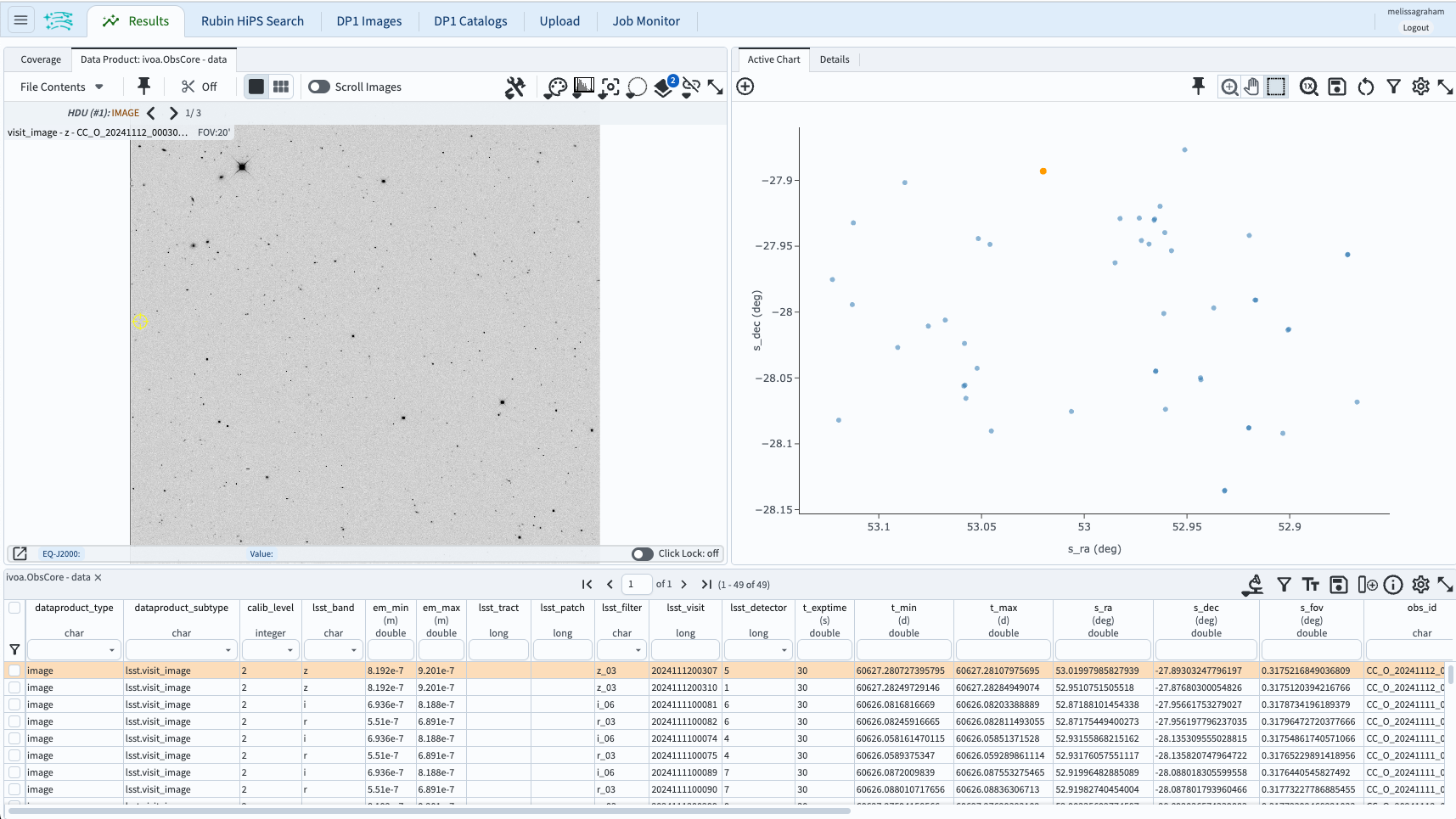1456x819 pixels.
Task: Open the dataproduct_type column filter dropdown
Action: tap(111, 650)
